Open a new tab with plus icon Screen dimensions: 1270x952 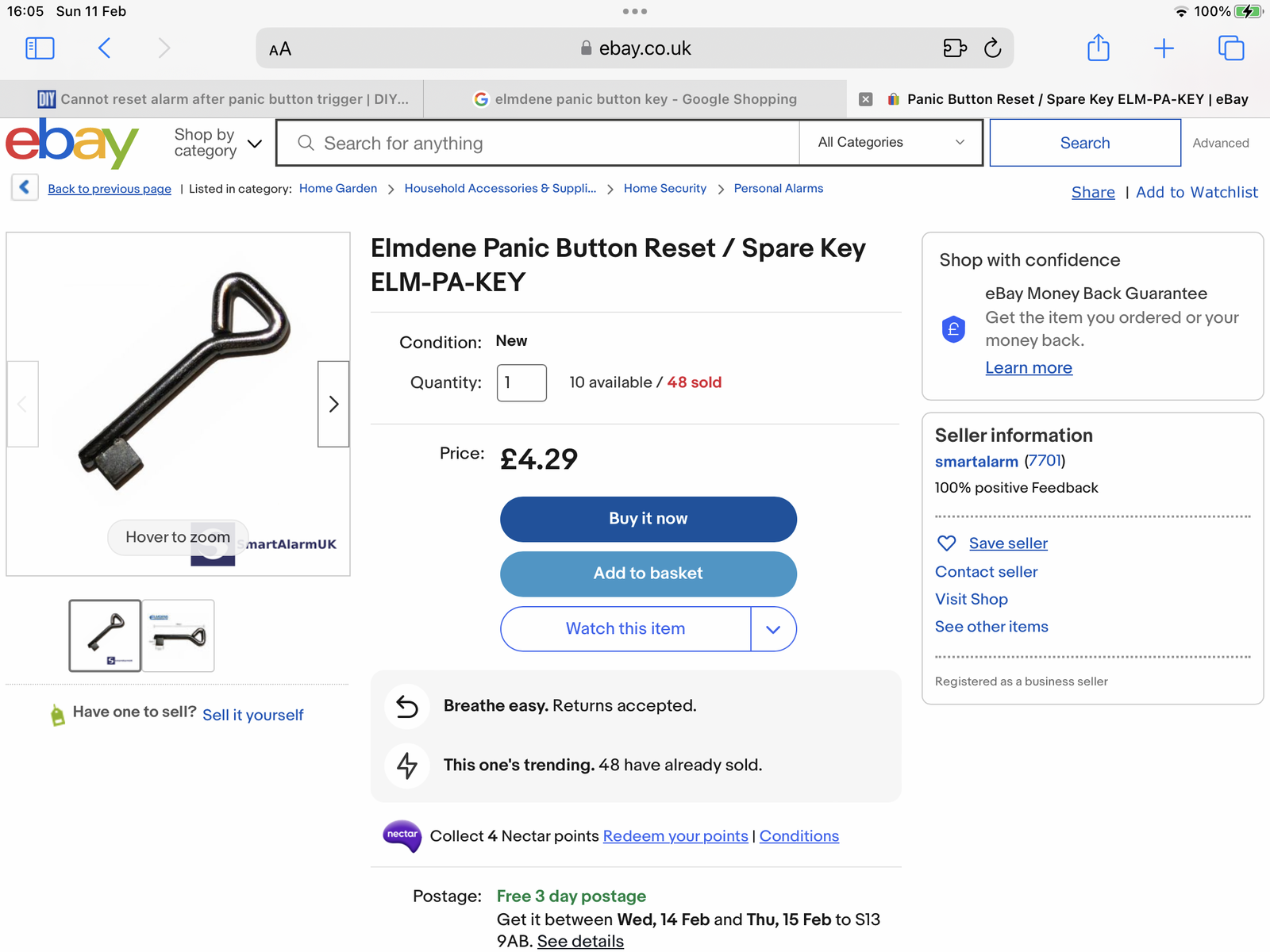point(1164,48)
